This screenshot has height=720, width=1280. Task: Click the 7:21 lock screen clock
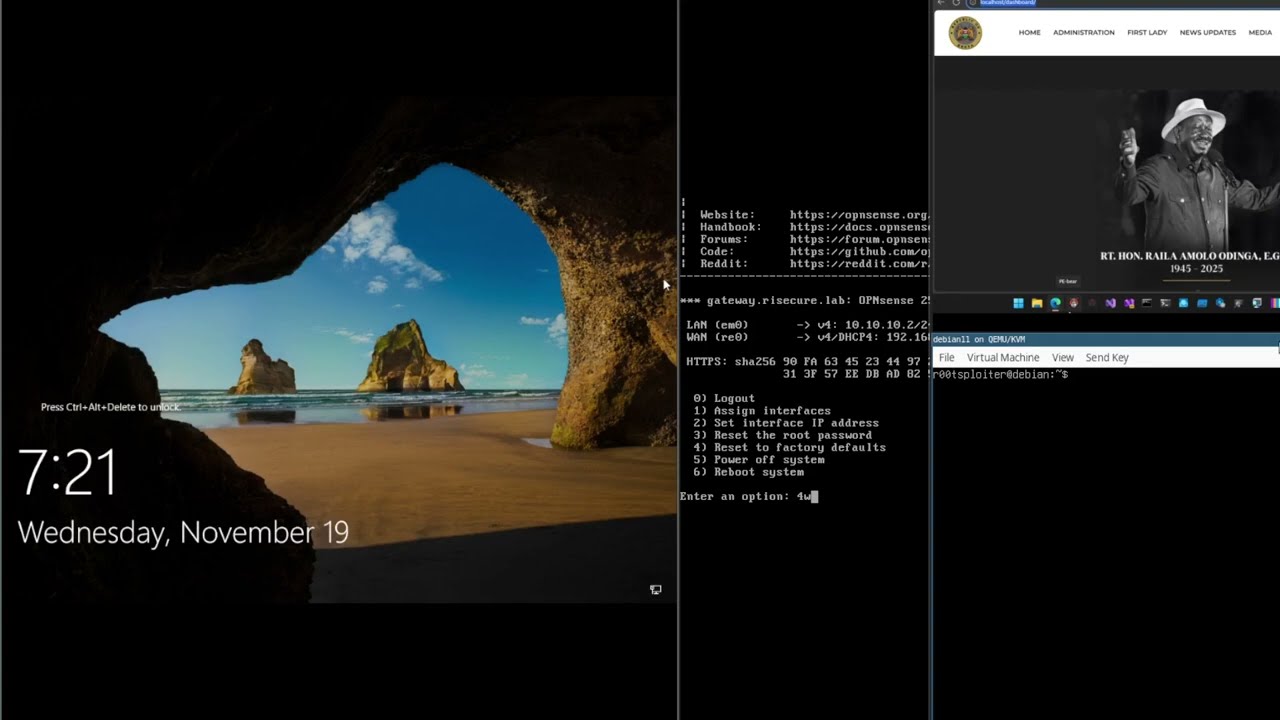(68, 473)
